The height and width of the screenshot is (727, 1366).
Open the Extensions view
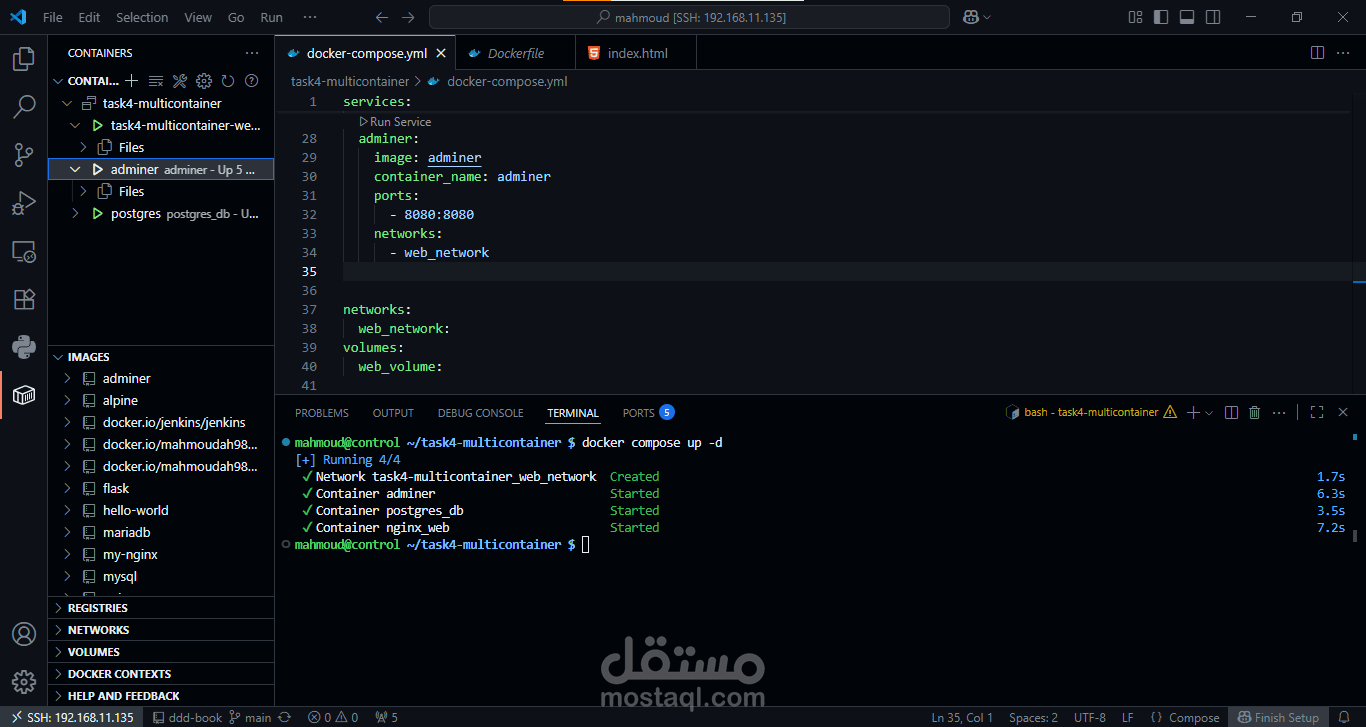tap(23, 299)
